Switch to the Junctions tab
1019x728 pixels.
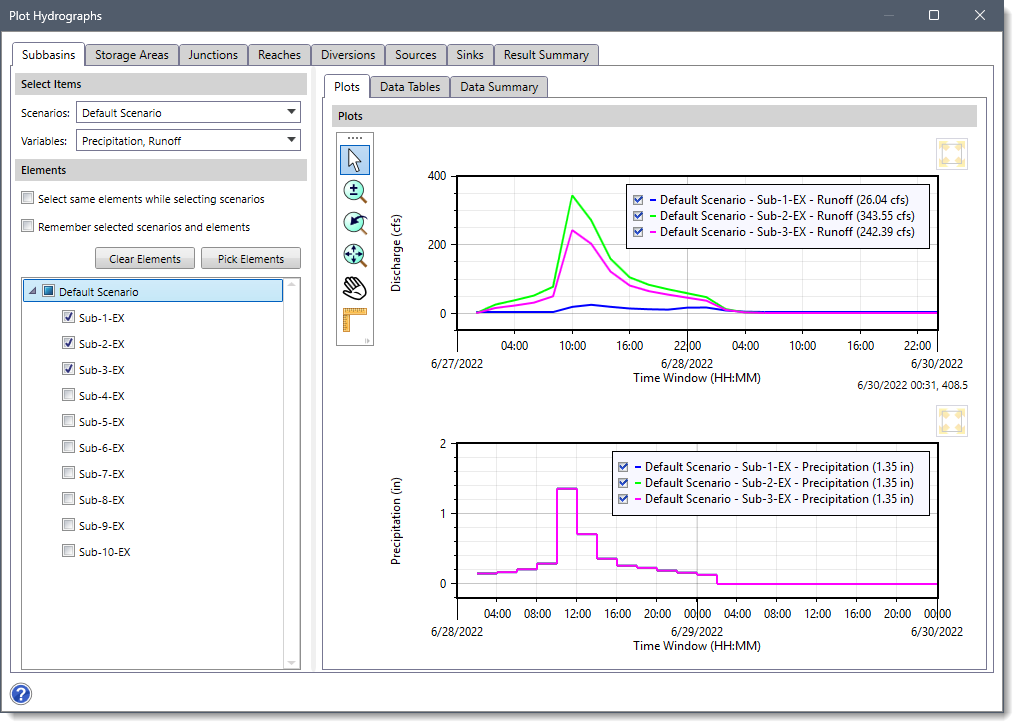(213, 55)
